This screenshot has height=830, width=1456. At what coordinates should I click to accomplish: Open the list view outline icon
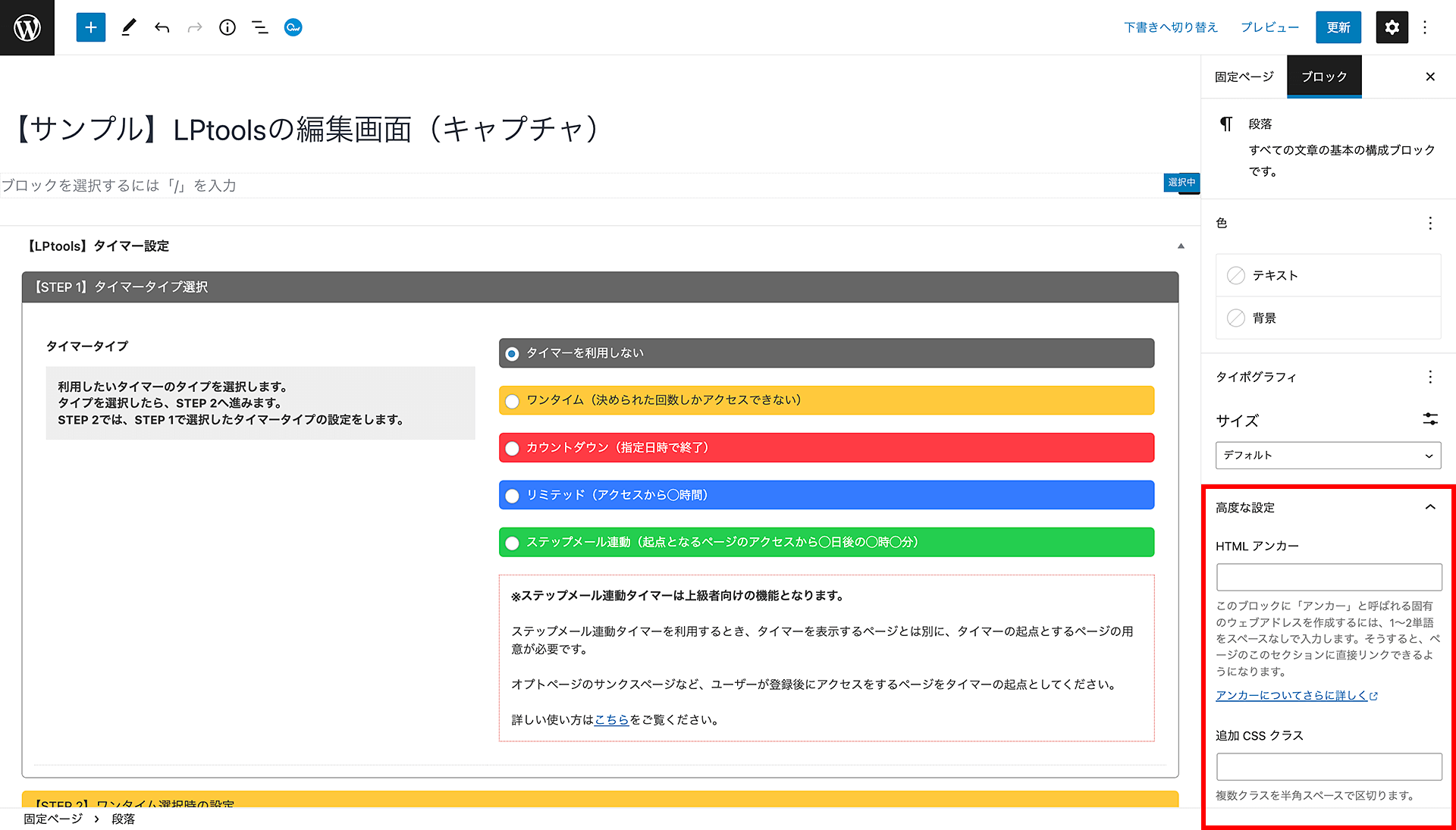pyautogui.click(x=260, y=27)
